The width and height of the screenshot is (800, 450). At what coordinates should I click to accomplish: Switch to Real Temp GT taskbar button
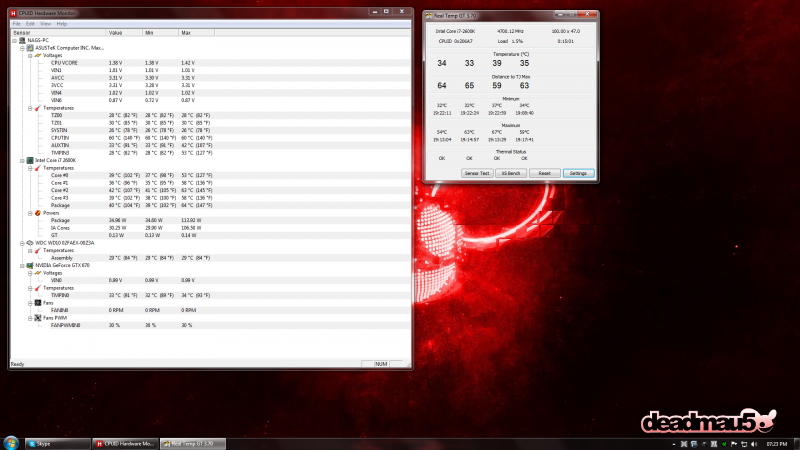193,444
